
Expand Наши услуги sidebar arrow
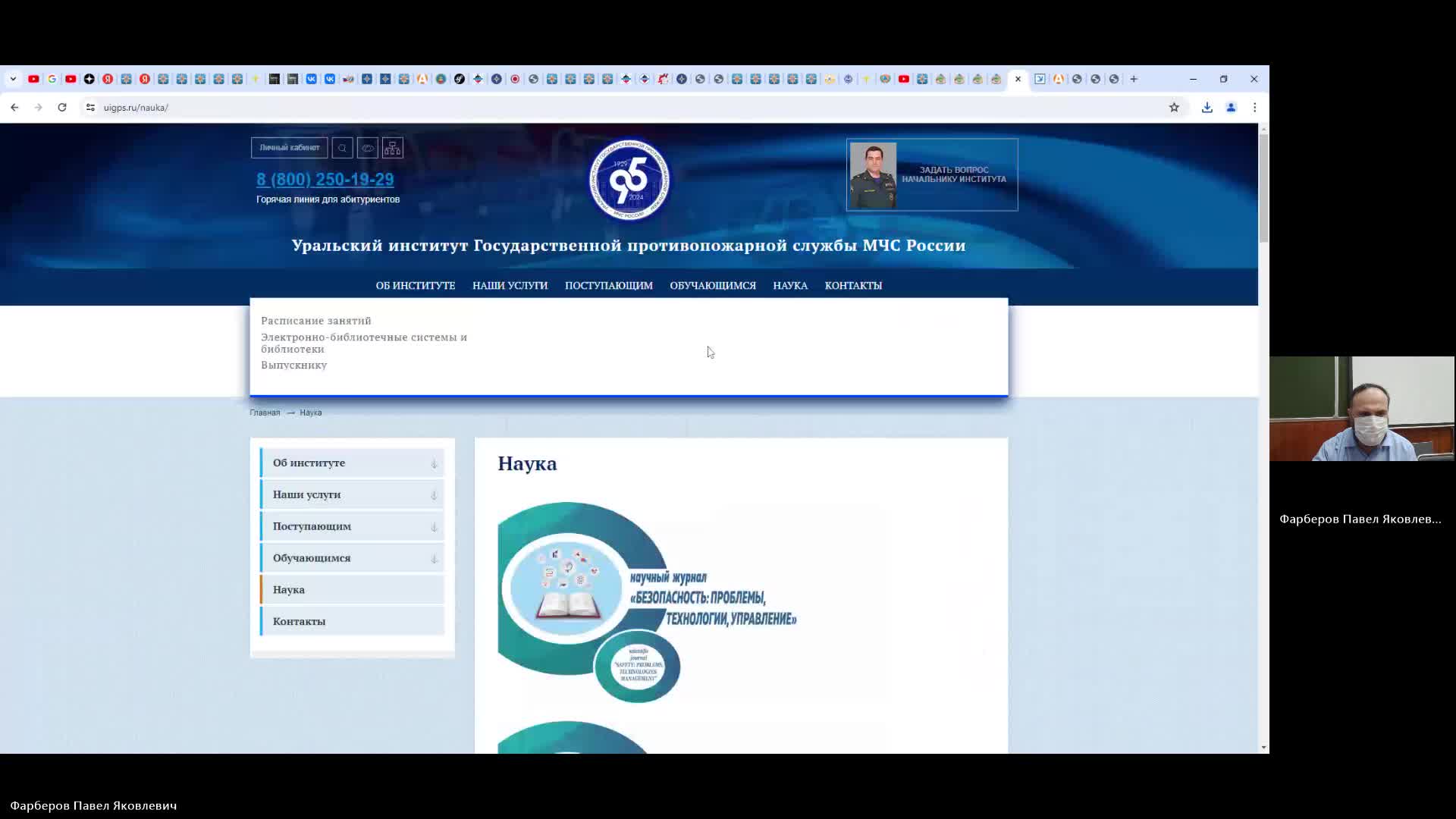click(x=434, y=495)
